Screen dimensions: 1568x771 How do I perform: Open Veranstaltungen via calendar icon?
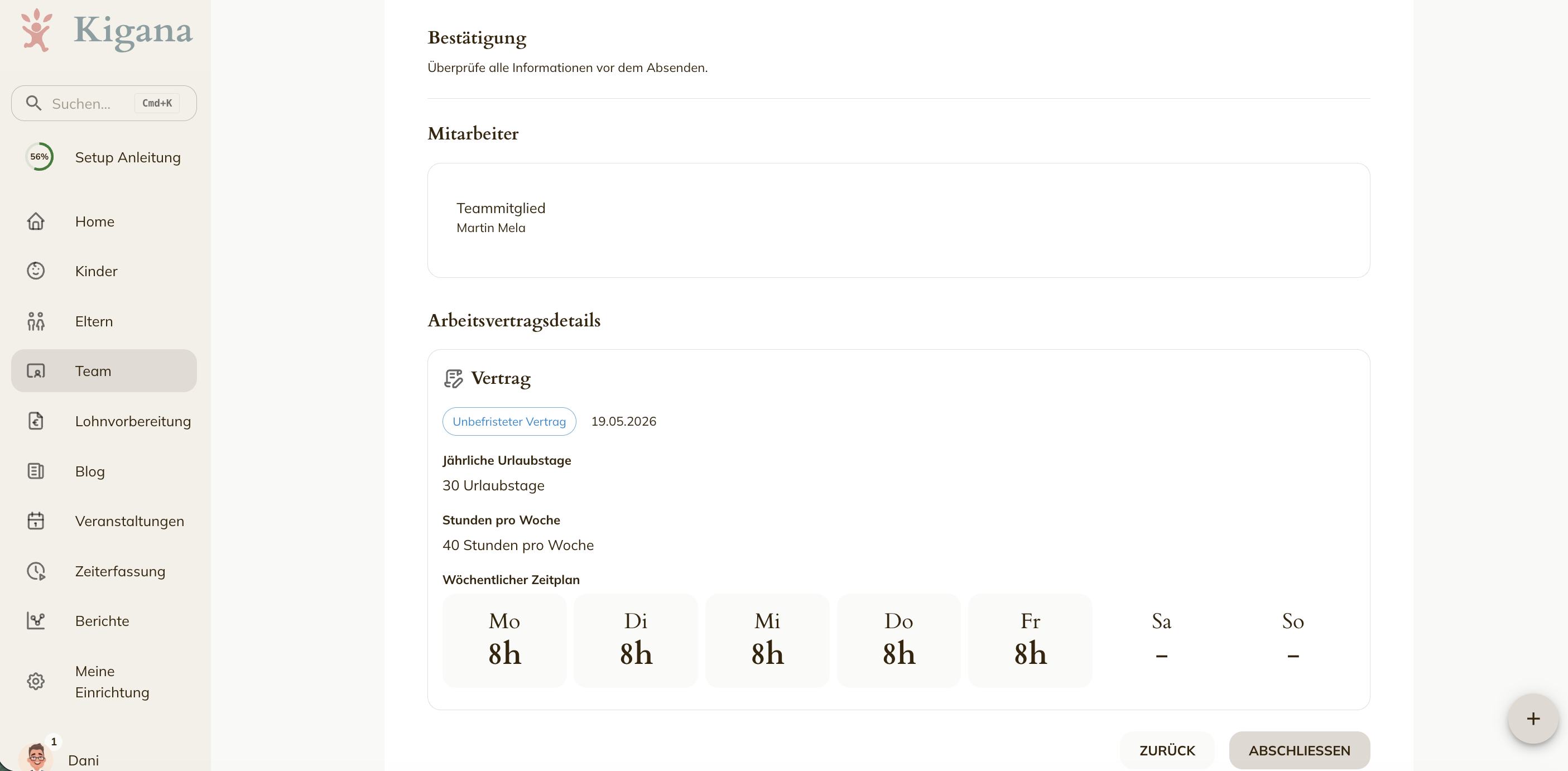point(36,521)
